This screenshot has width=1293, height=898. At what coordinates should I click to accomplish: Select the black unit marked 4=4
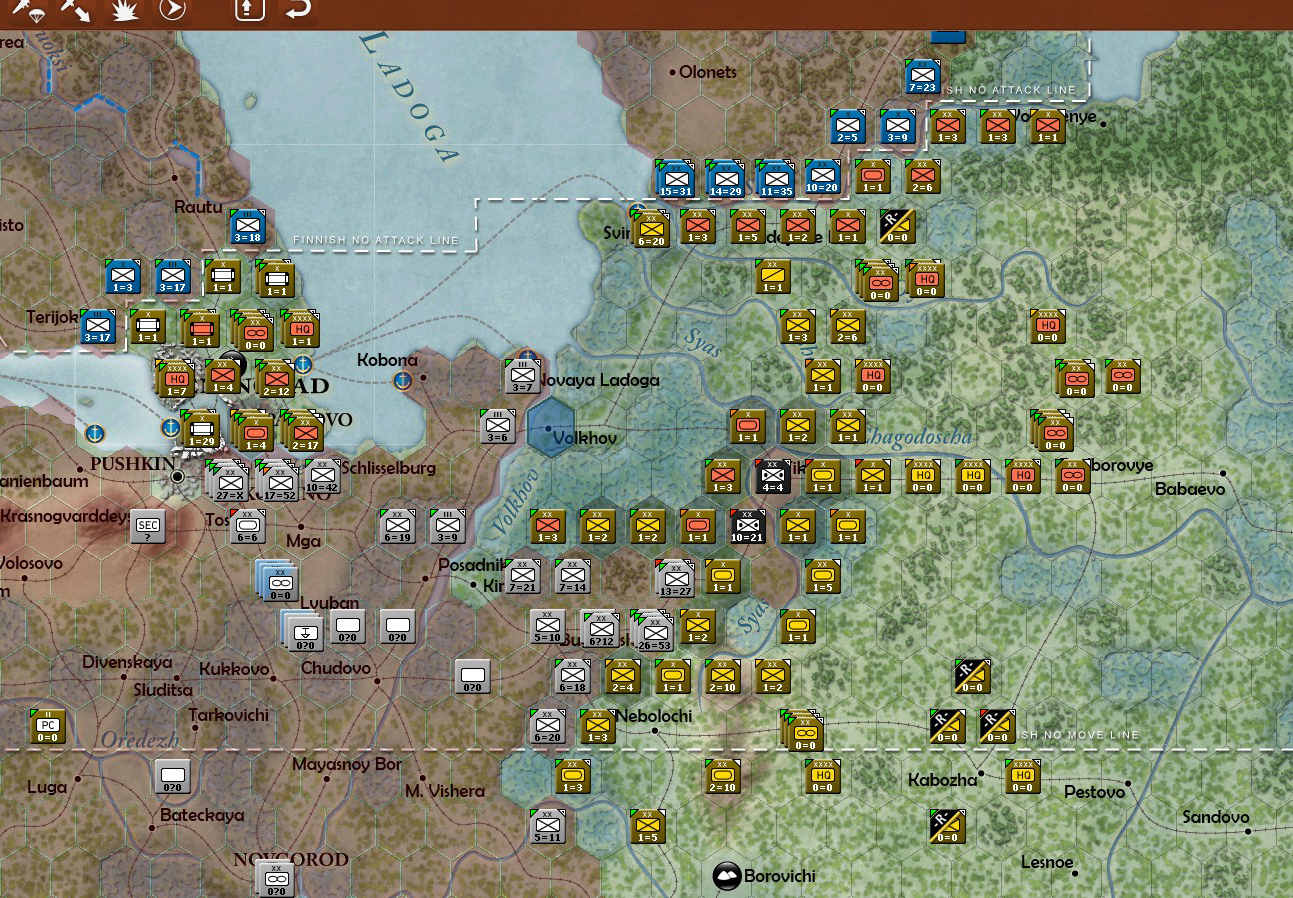click(773, 477)
